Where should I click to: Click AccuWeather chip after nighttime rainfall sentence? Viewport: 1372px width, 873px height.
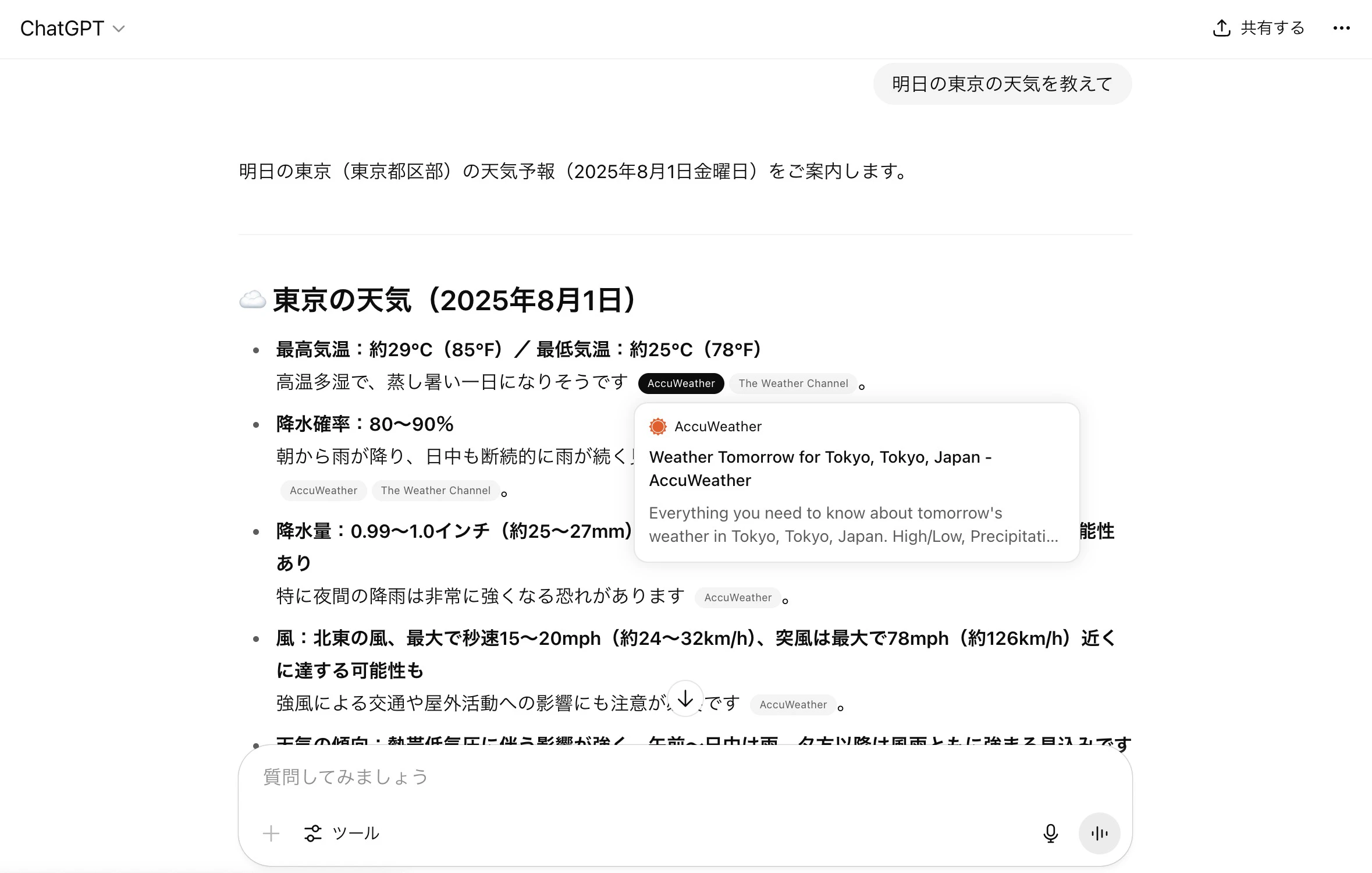[x=738, y=598]
